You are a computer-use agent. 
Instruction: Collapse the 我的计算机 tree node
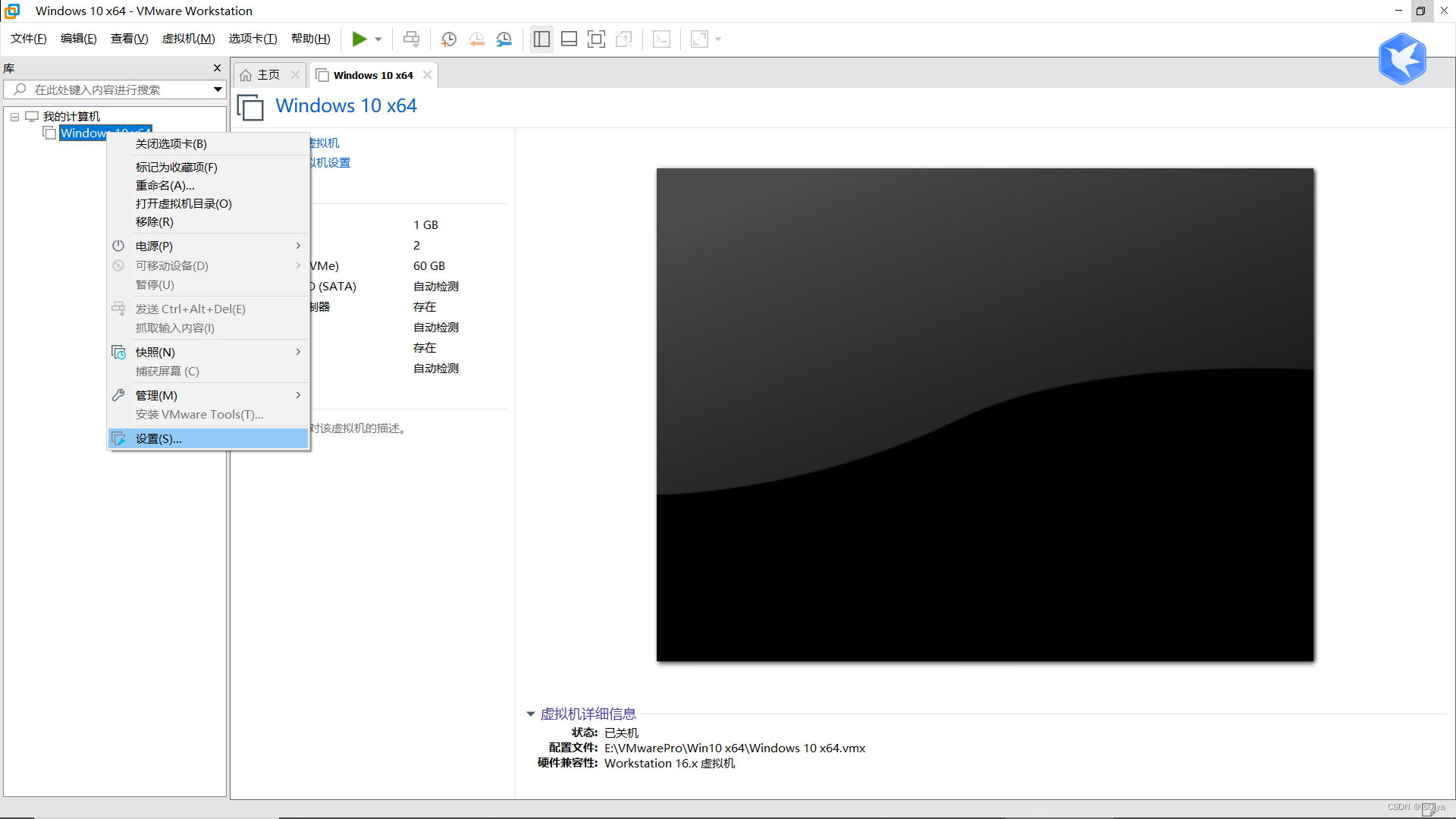click(x=14, y=117)
